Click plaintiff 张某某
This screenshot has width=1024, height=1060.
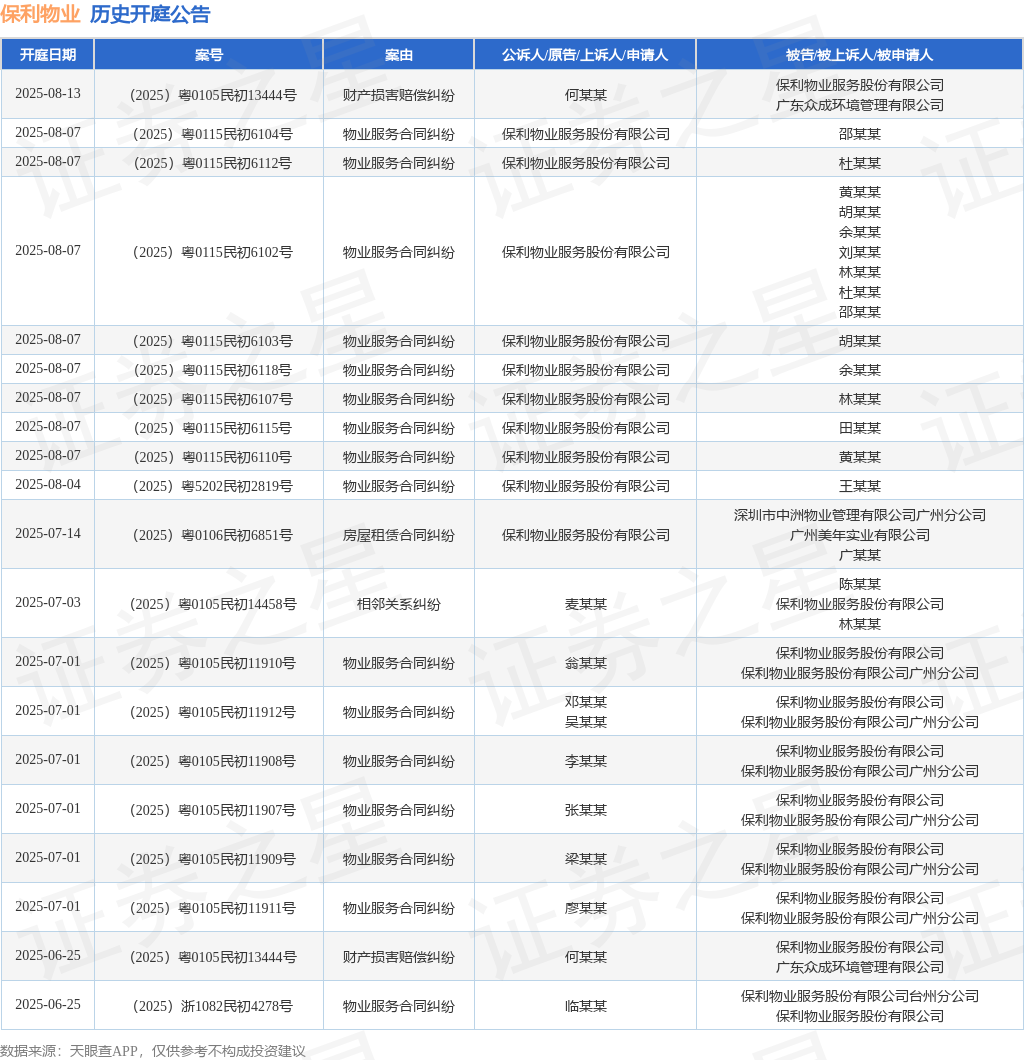click(x=585, y=810)
